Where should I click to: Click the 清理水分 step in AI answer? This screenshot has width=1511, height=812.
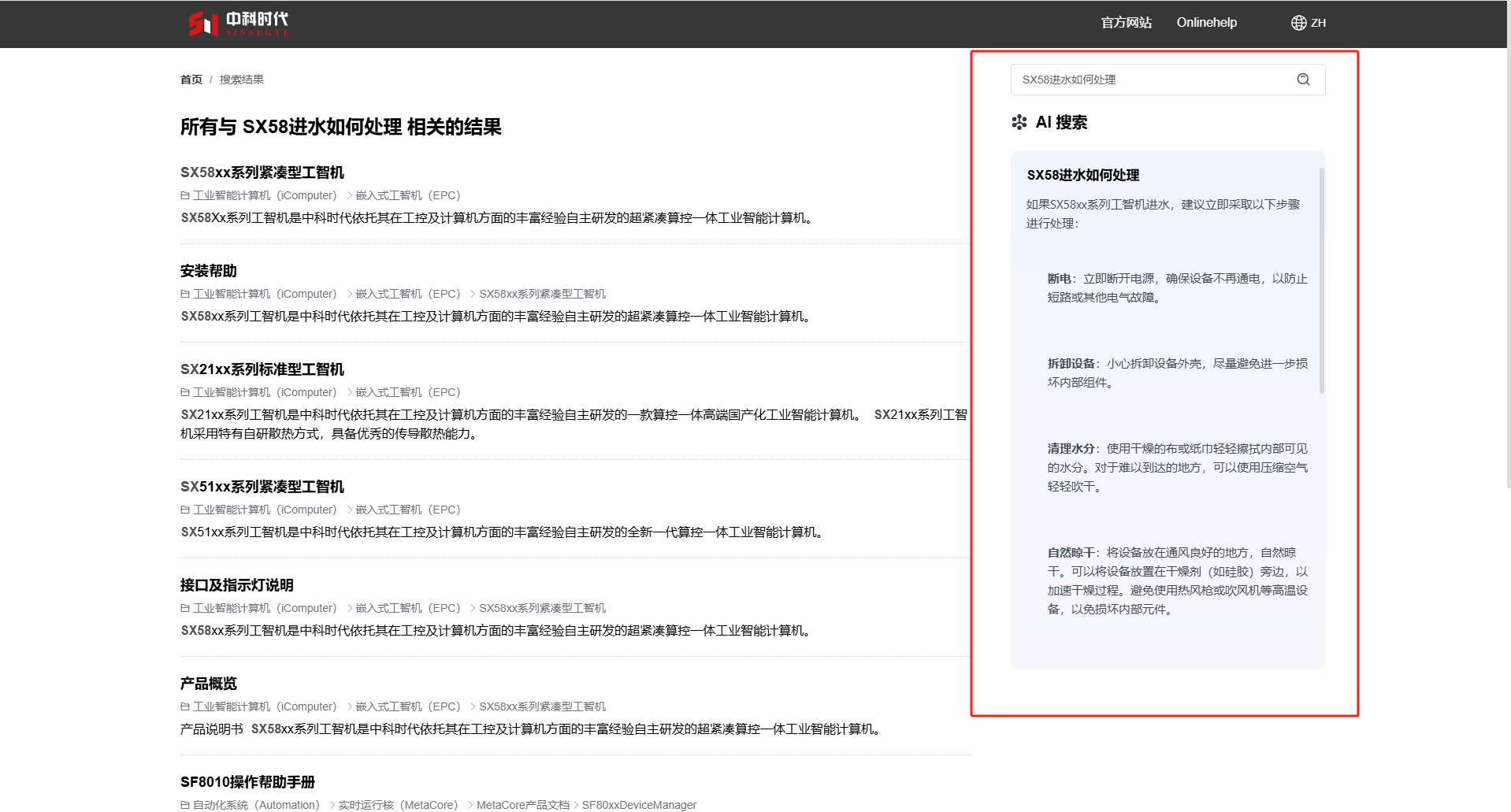click(1177, 468)
